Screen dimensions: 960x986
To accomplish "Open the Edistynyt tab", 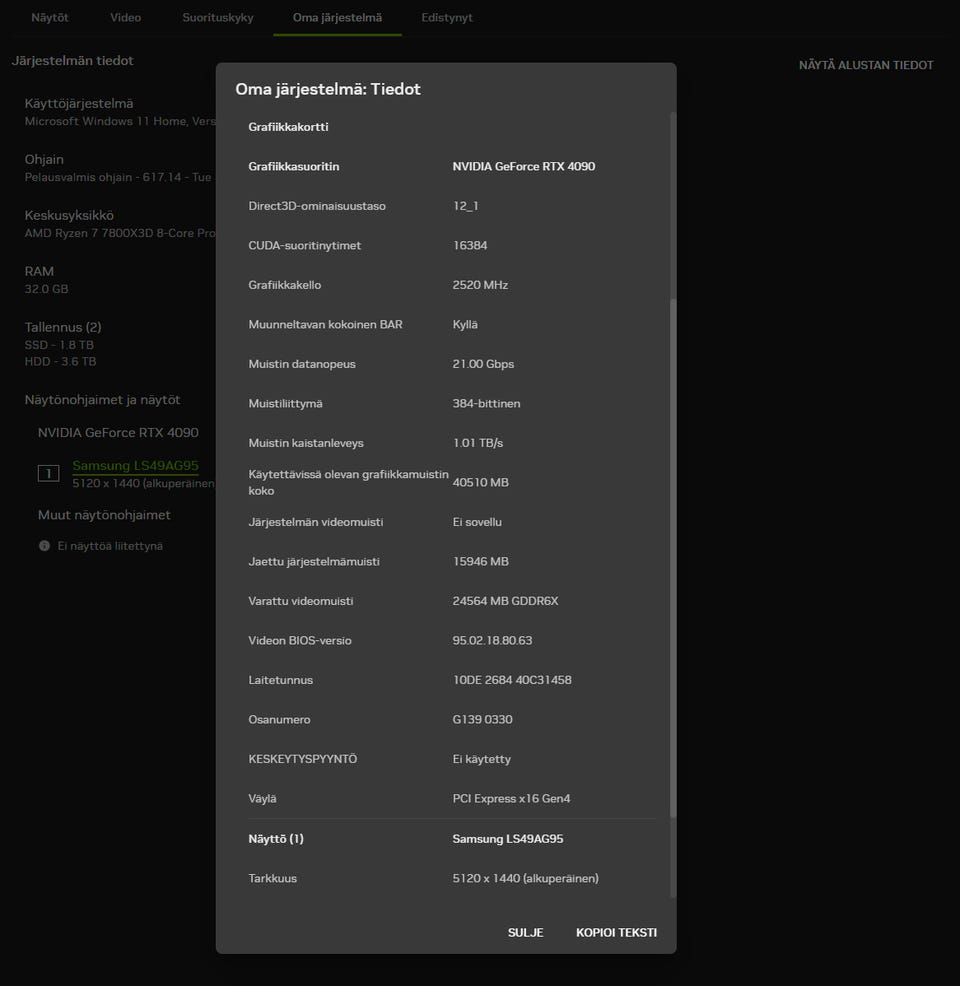I will (x=447, y=18).
